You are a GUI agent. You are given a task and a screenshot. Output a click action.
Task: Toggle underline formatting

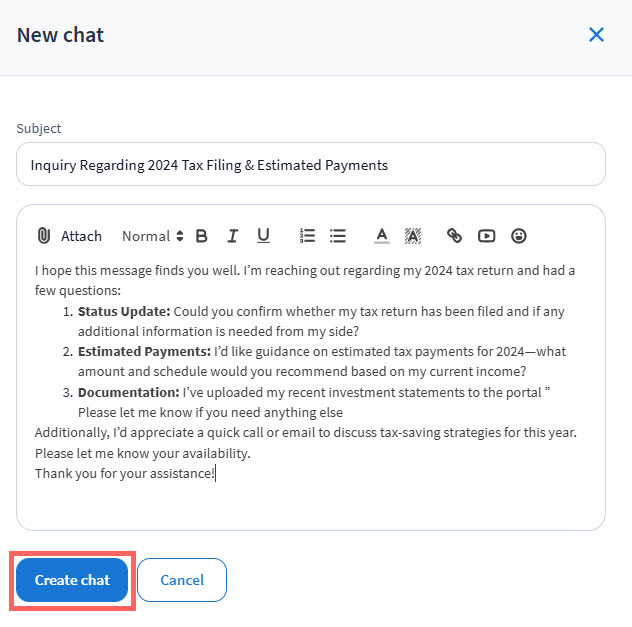pos(263,236)
